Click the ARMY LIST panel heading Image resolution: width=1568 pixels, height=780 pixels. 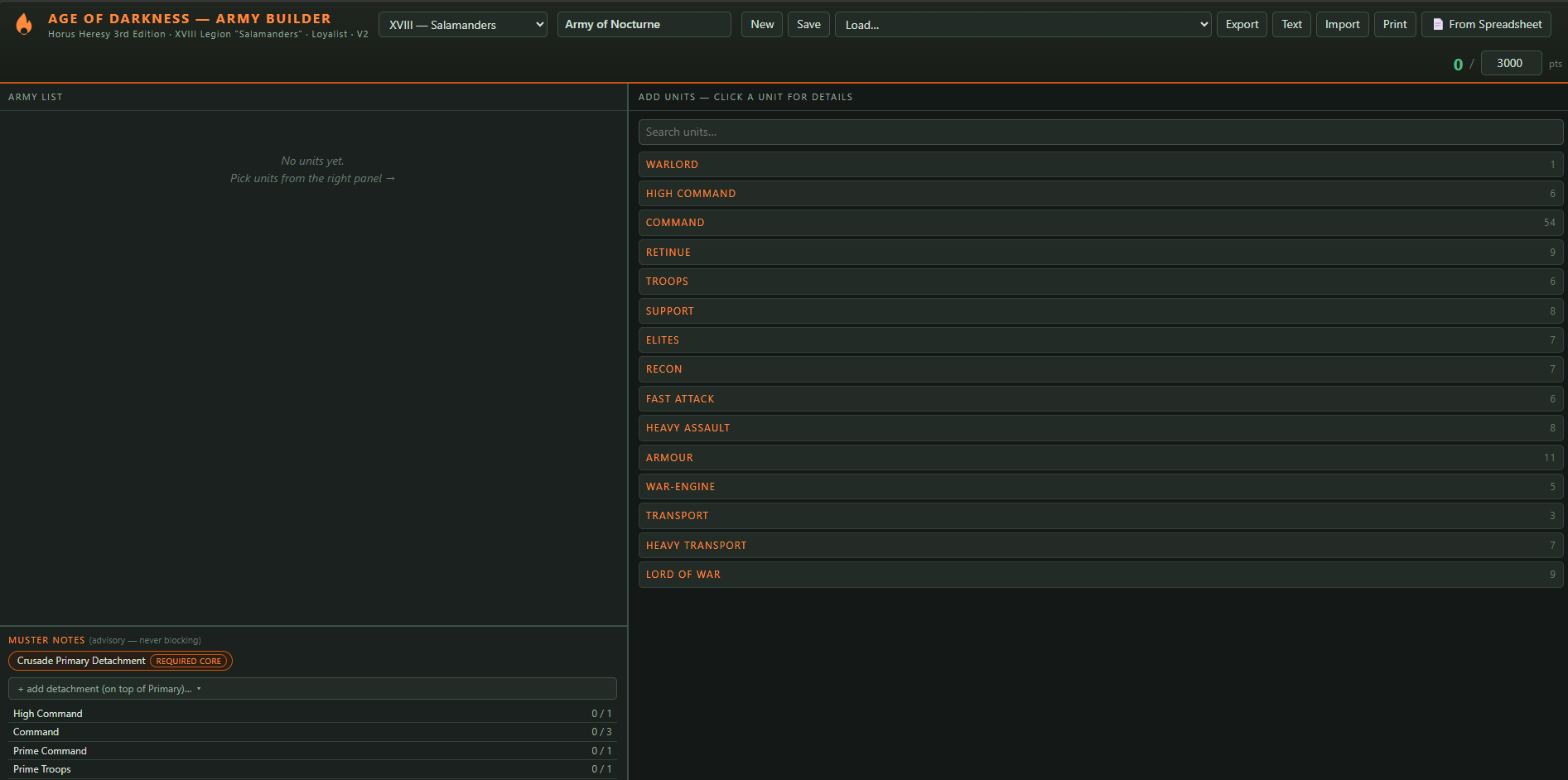(x=36, y=97)
